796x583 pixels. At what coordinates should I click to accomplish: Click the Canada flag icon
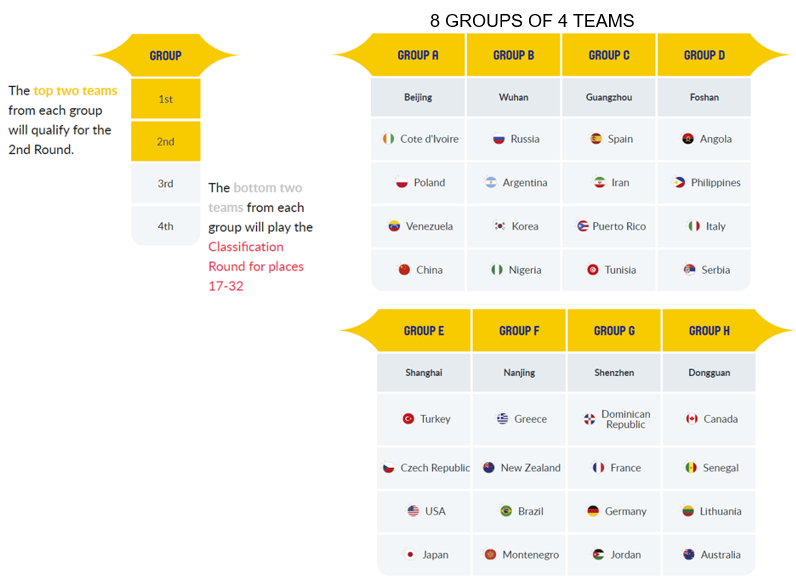tap(691, 418)
